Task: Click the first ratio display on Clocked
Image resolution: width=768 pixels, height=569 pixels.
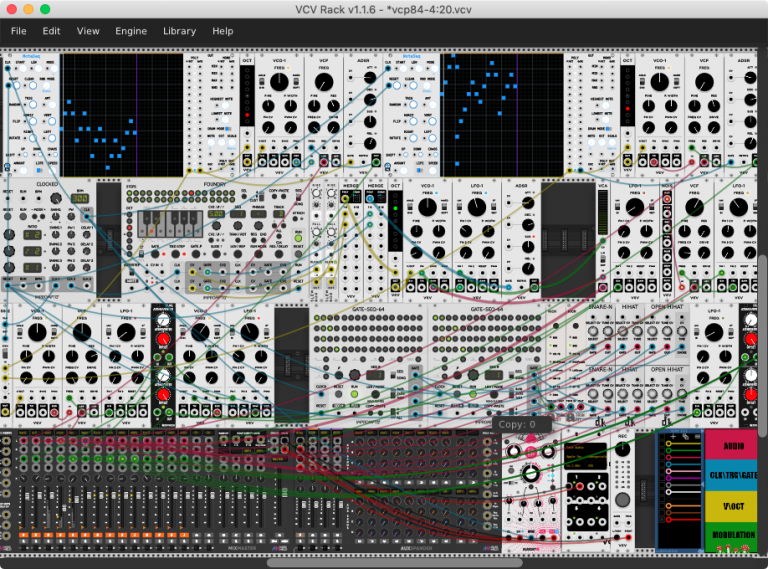Action: tap(32, 235)
